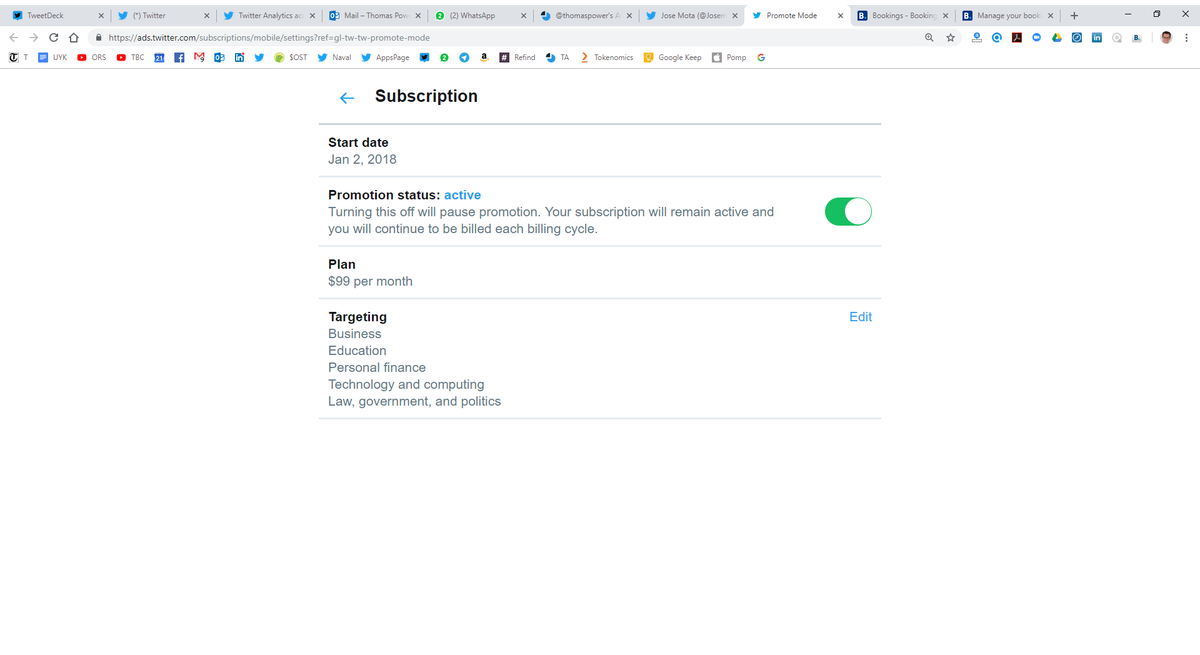Viewport: 1200px width, 655px height.
Task: Open the Outlook bookmark icon
Action: 218,57
